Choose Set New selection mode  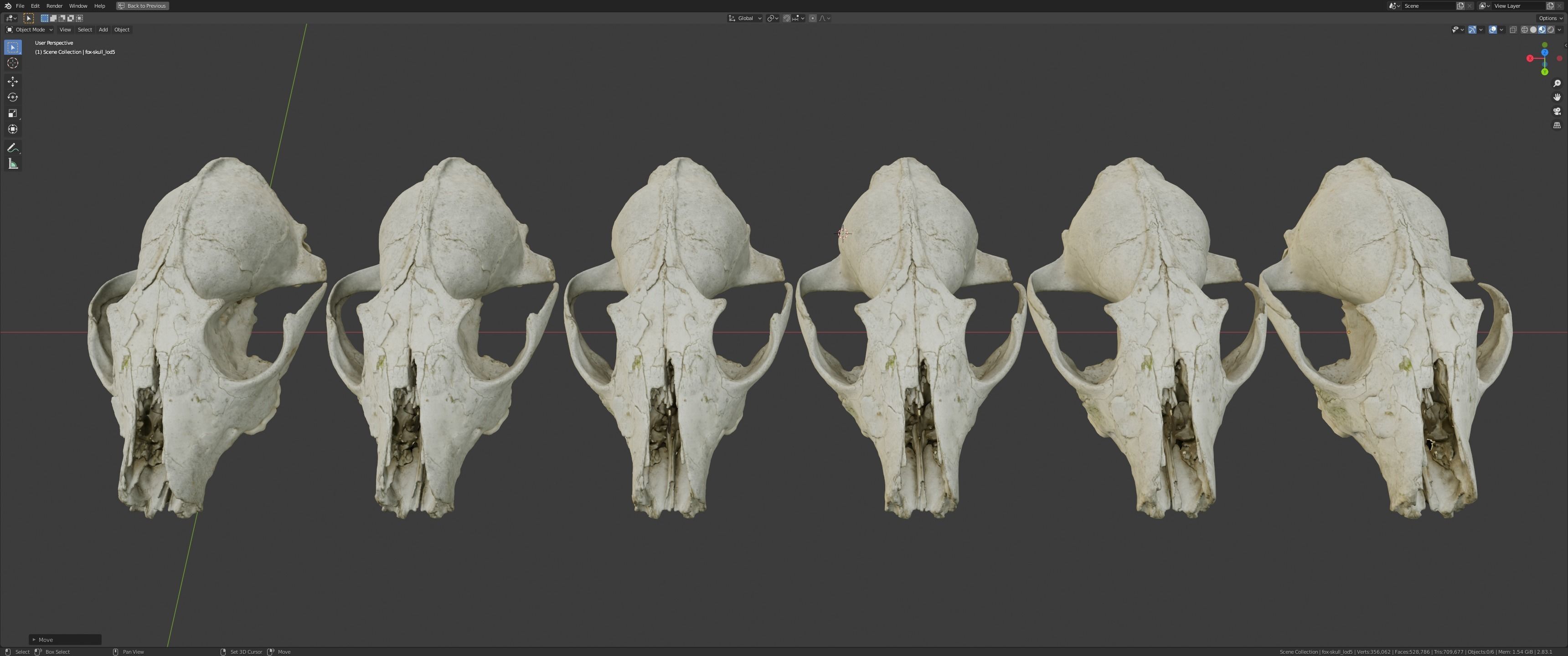[44, 18]
